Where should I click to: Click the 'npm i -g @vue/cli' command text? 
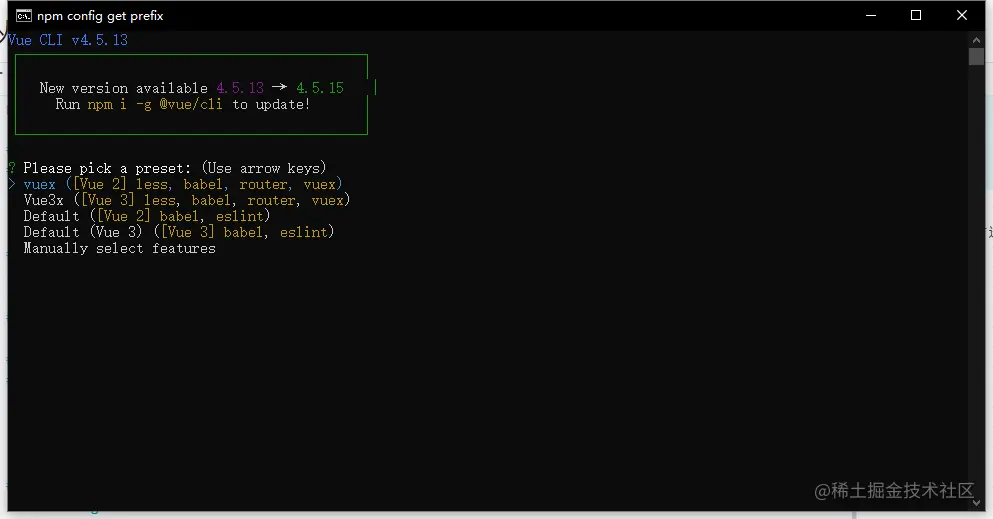point(155,104)
